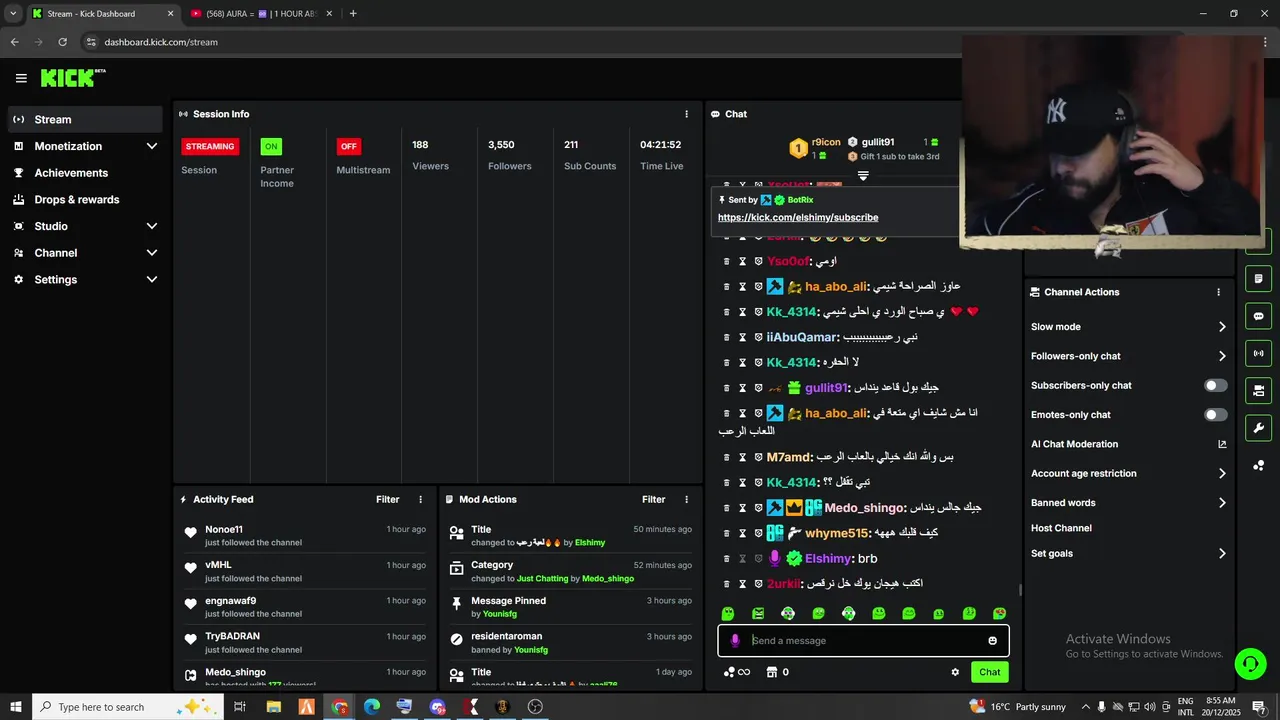Click the broadcast signal icon in right sidebar
Image resolution: width=1280 pixels, height=720 pixels.
click(1258, 353)
